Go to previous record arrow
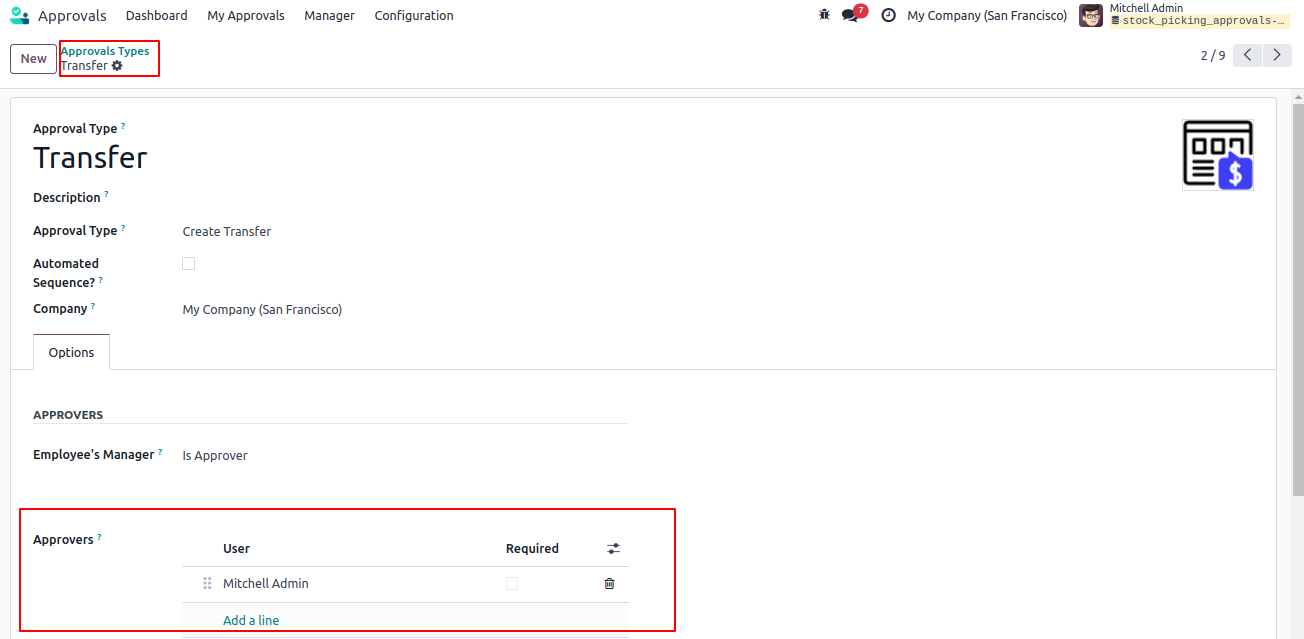Image resolution: width=1304 pixels, height=639 pixels. tap(1247, 56)
